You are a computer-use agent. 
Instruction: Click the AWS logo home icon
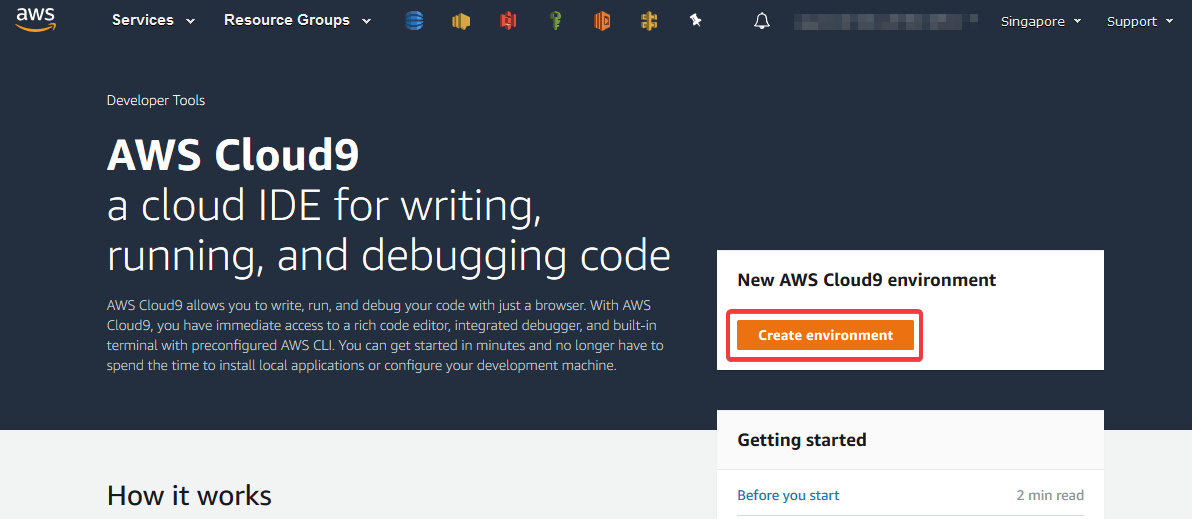point(36,19)
